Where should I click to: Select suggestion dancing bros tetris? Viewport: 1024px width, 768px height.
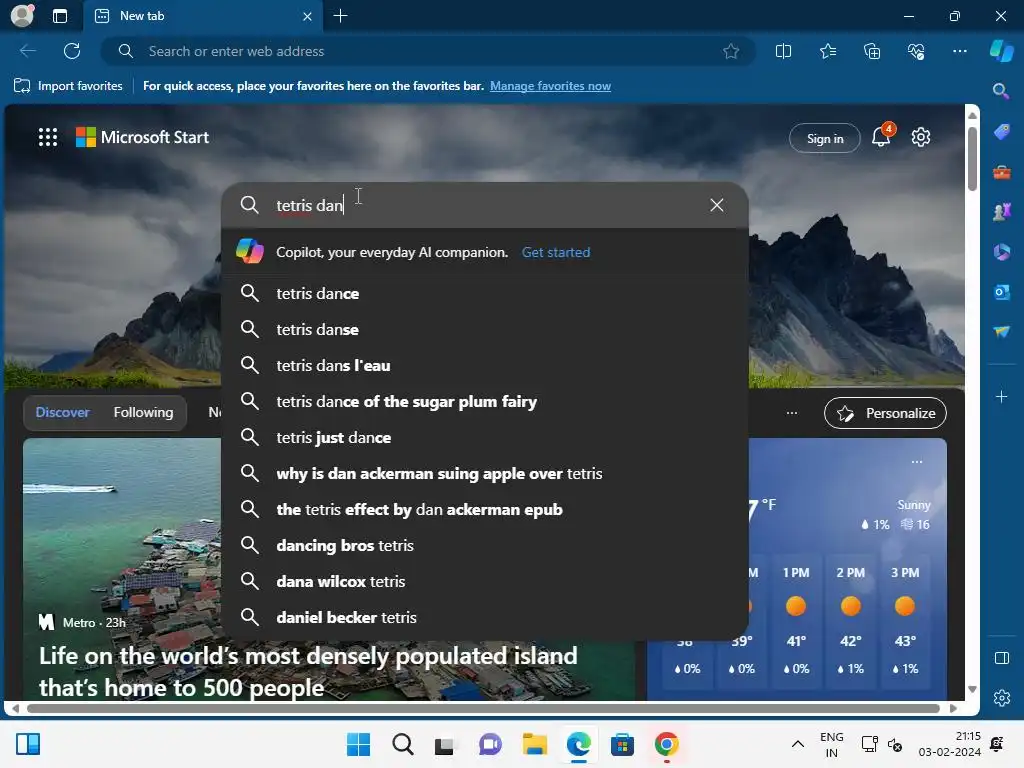pyautogui.click(x=485, y=545)
